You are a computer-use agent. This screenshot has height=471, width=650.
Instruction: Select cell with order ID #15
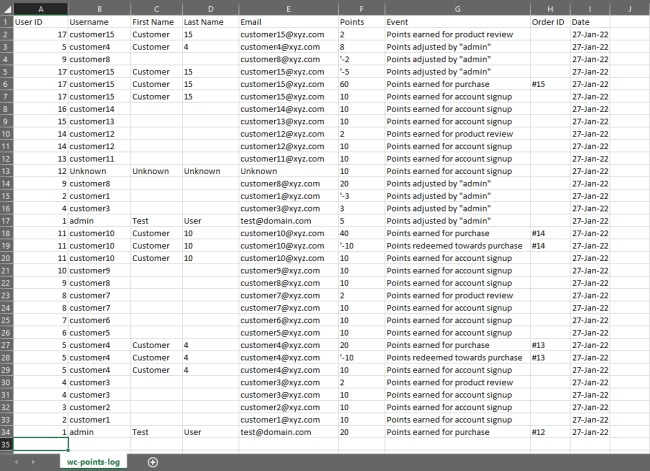click(550, 84)
